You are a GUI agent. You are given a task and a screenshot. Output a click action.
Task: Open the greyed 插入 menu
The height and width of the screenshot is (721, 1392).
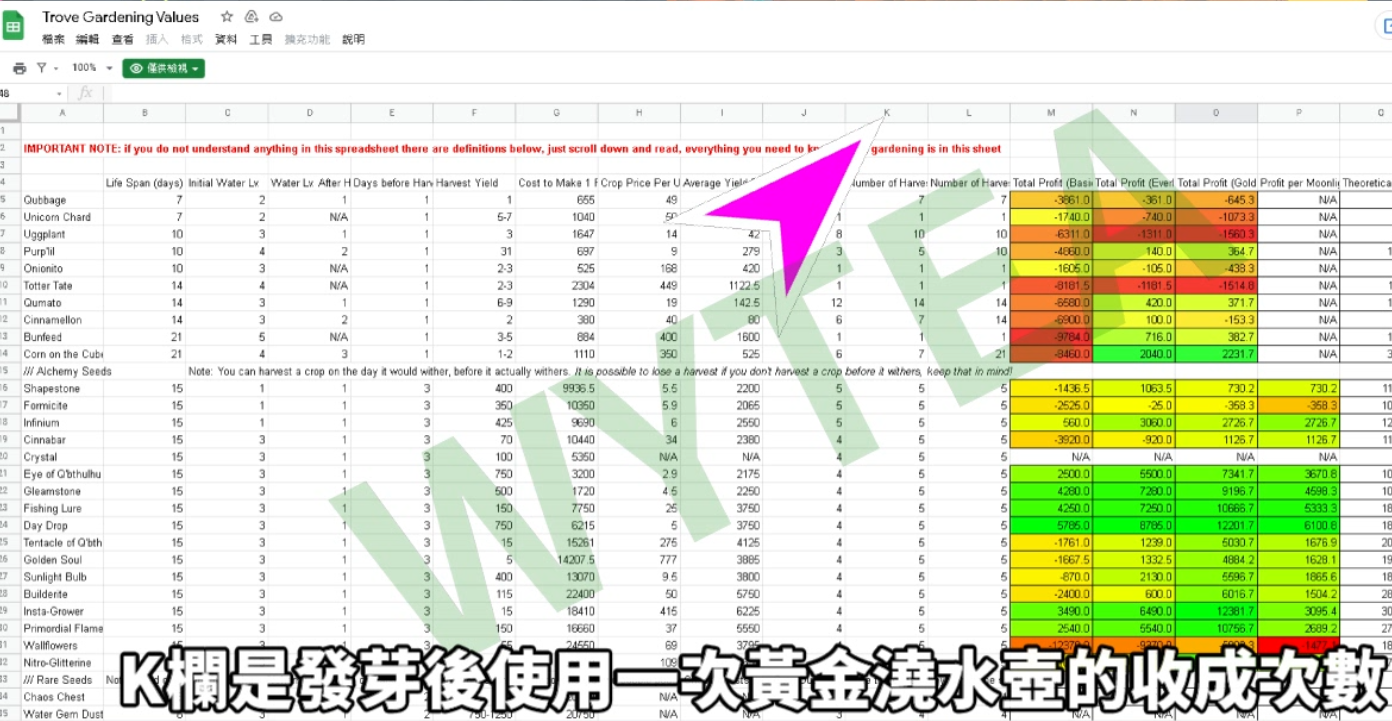tap(157, 40)
